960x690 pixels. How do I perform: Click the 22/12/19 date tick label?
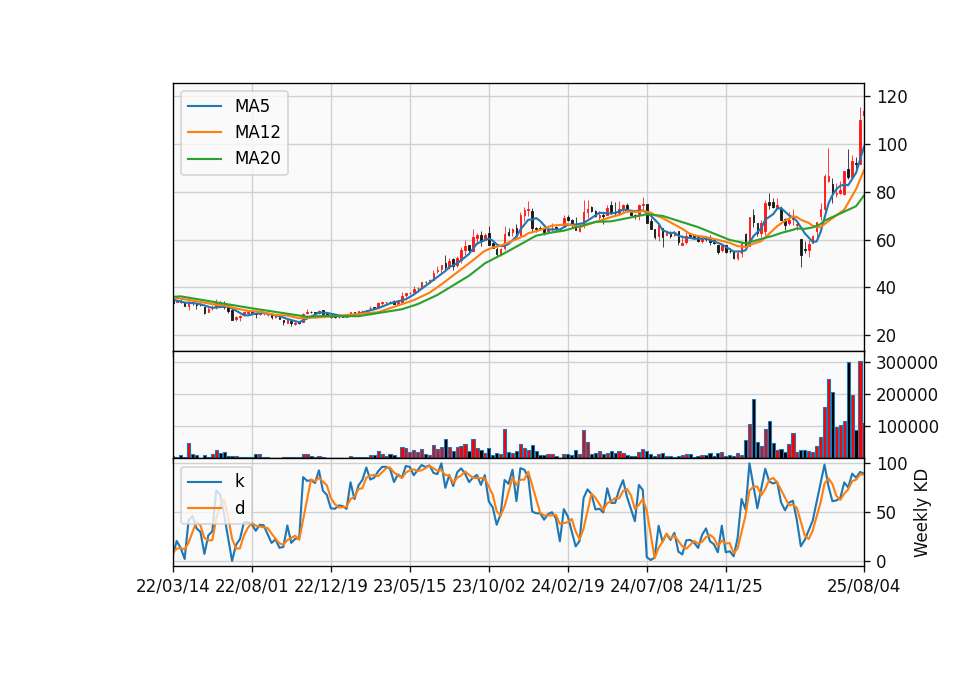pos(331,586)
